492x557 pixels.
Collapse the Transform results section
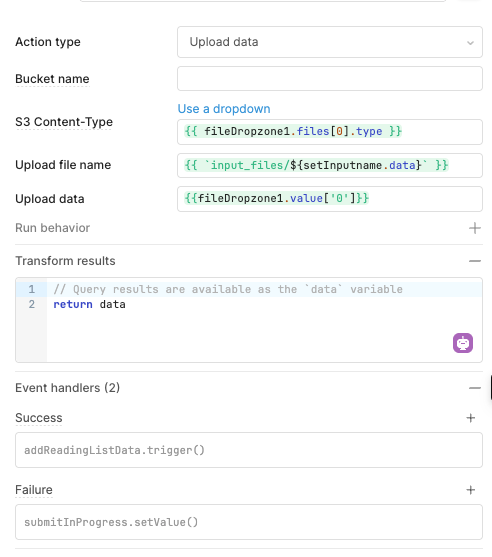coord(475,261)
